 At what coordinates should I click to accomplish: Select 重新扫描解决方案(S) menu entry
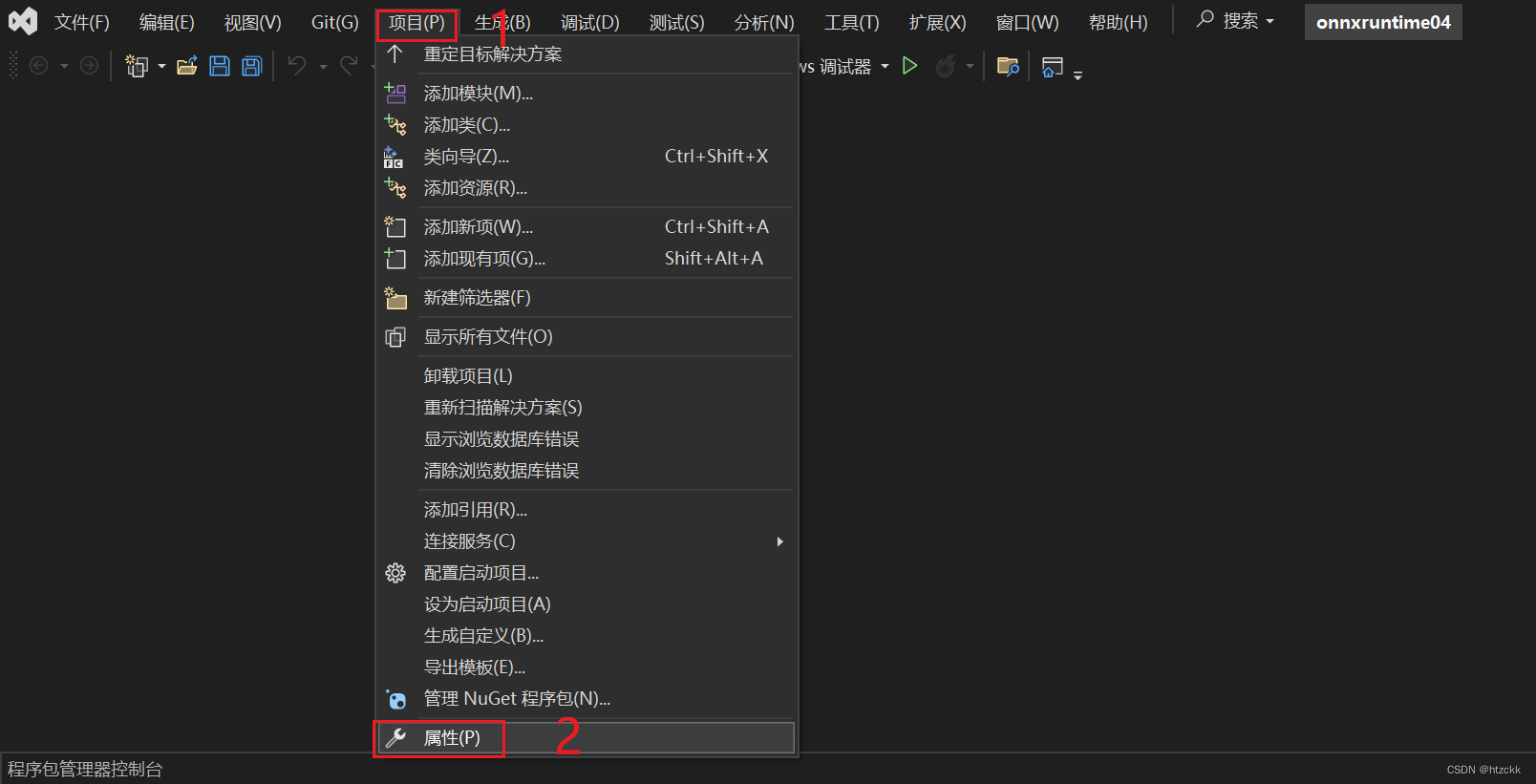(x=586, y=408)
